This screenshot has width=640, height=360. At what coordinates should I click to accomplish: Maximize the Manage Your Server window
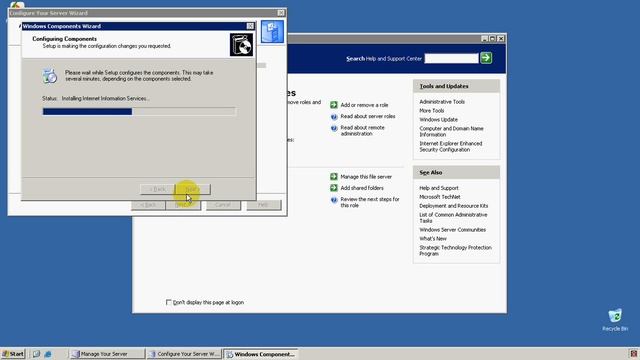point(493,39)
